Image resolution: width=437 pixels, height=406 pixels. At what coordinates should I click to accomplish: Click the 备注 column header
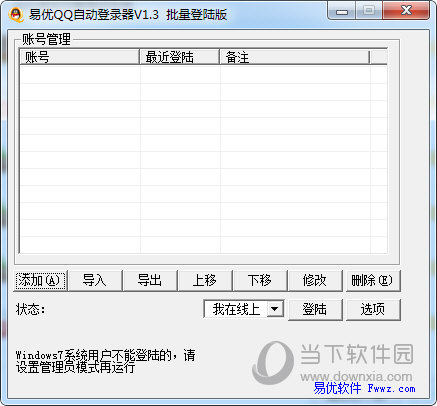tap(295, 57)
